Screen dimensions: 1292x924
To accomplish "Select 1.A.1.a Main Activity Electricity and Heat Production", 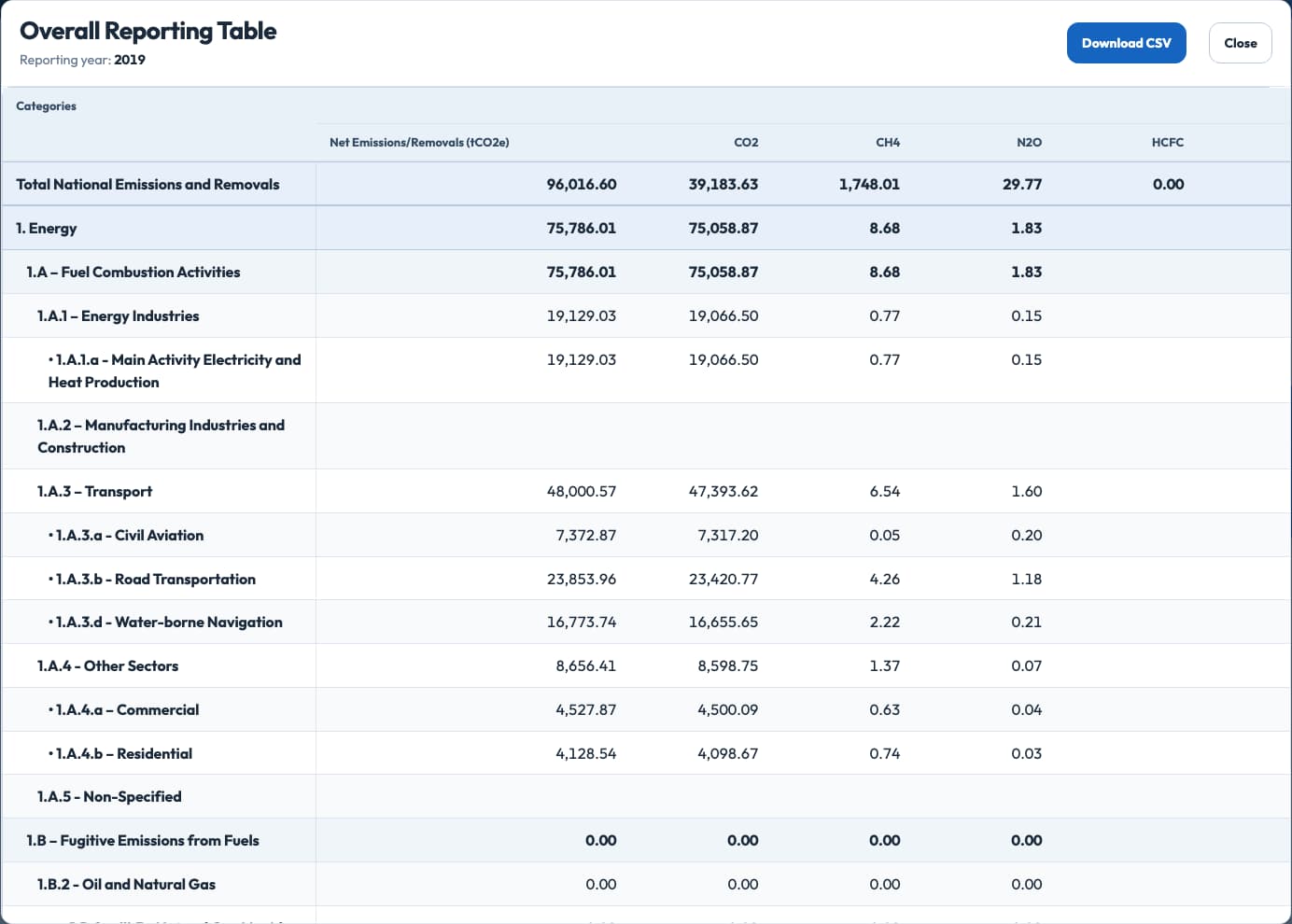I will pyautogui.click(x=175, y=371).
